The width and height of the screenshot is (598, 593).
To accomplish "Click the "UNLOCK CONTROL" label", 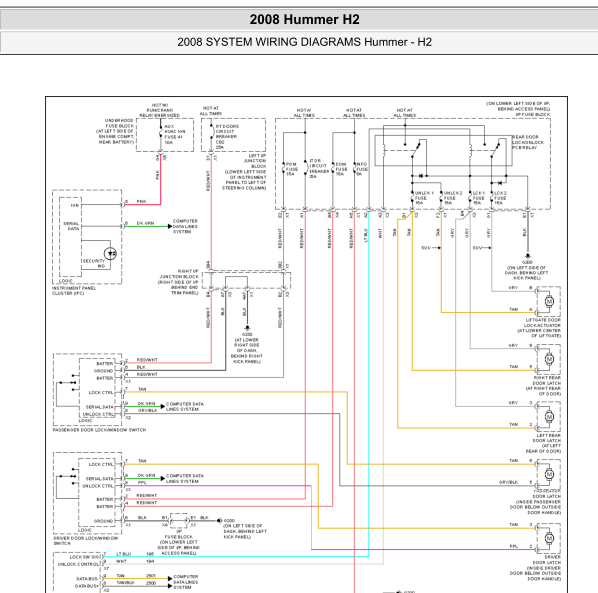I will point(79,564).
